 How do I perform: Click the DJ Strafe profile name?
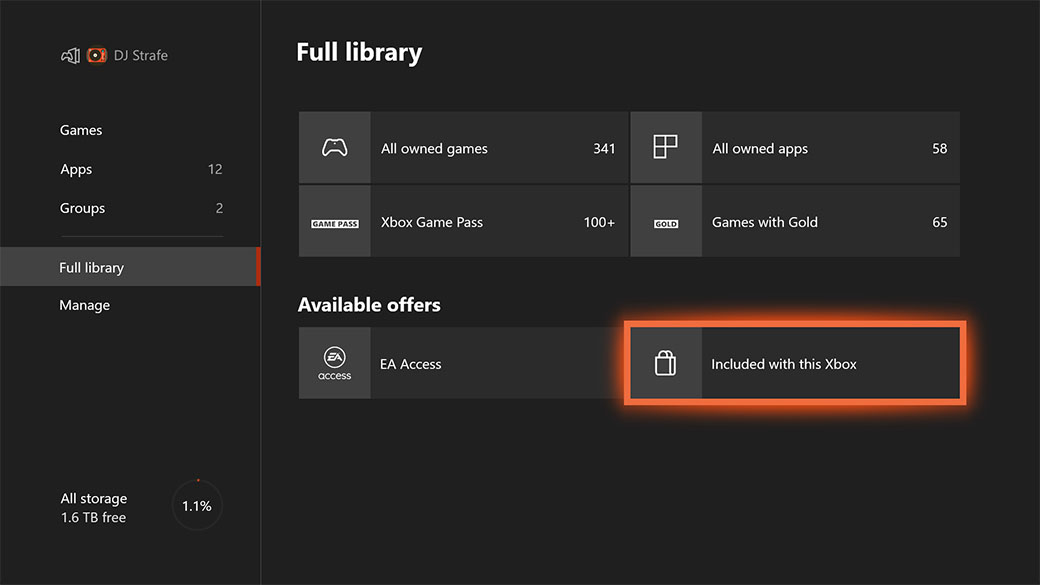[x=141, y=55]
